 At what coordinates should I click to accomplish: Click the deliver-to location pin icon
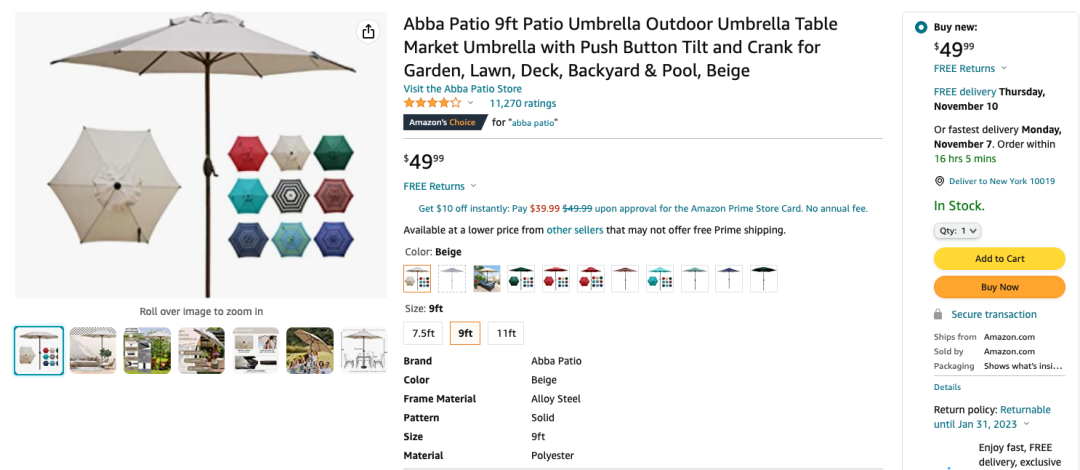(939, 181)
